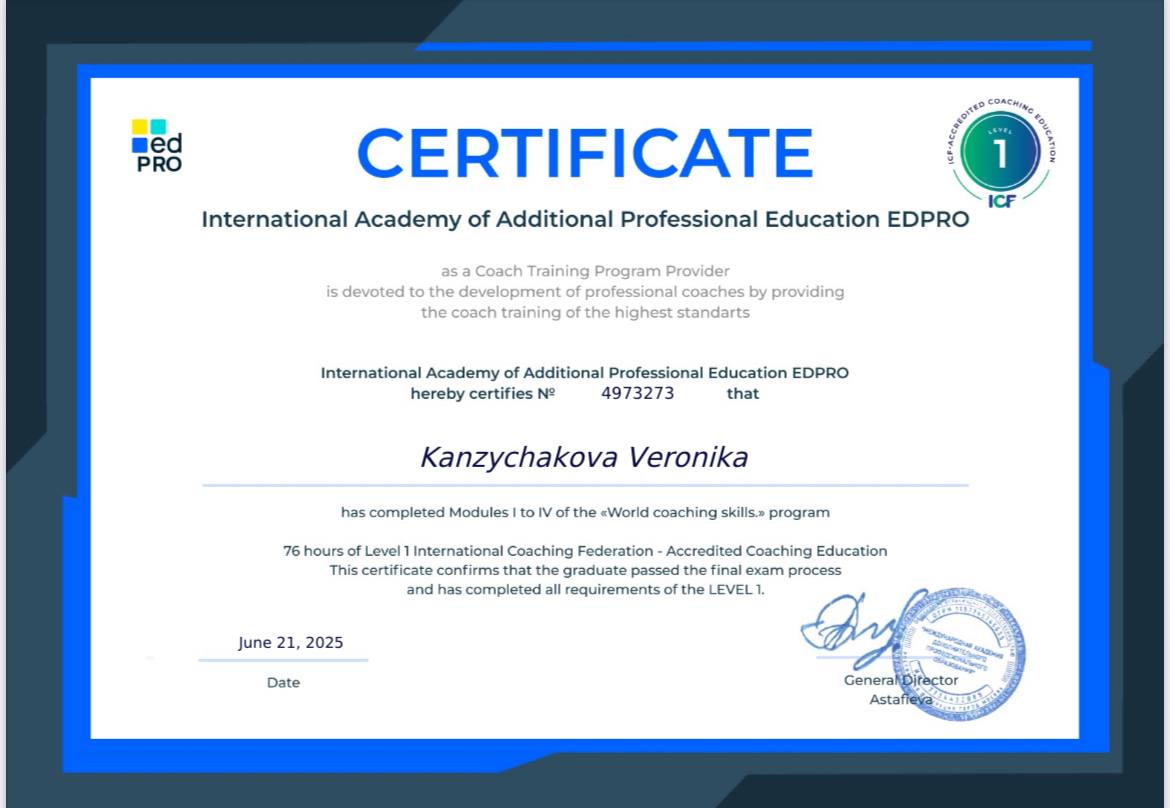Click the large CERTIFICATE heading

(585, 153)
